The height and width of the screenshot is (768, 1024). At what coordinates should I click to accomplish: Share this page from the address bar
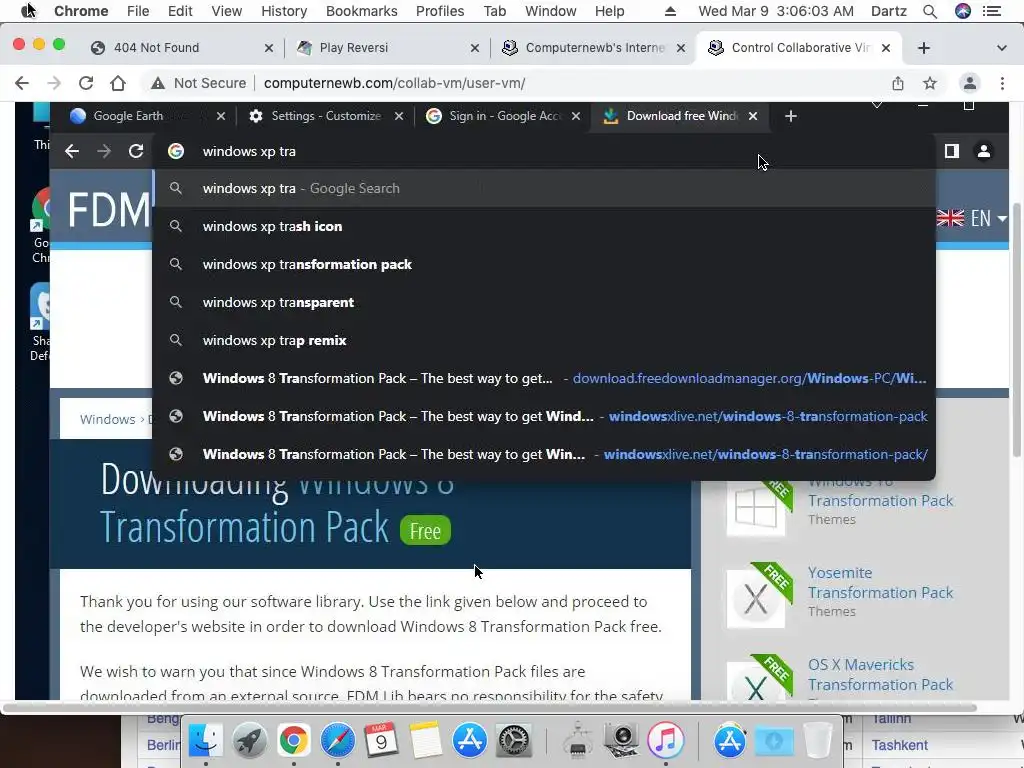pos(898,83)
